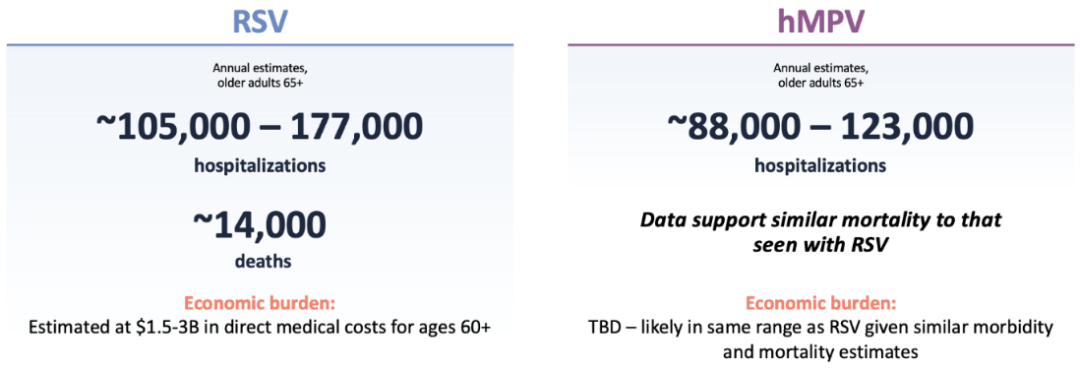Click 'and mortality estimates' line
This screenshot has width=1080, height=370.
coord(820,351)
